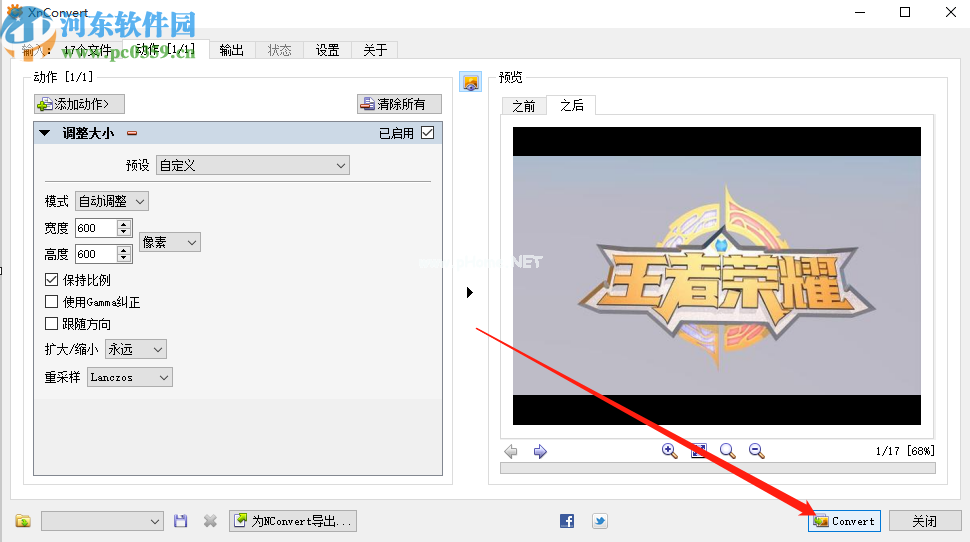
Task: Click the 清除所有 button
Action: [x=399, y=104]
